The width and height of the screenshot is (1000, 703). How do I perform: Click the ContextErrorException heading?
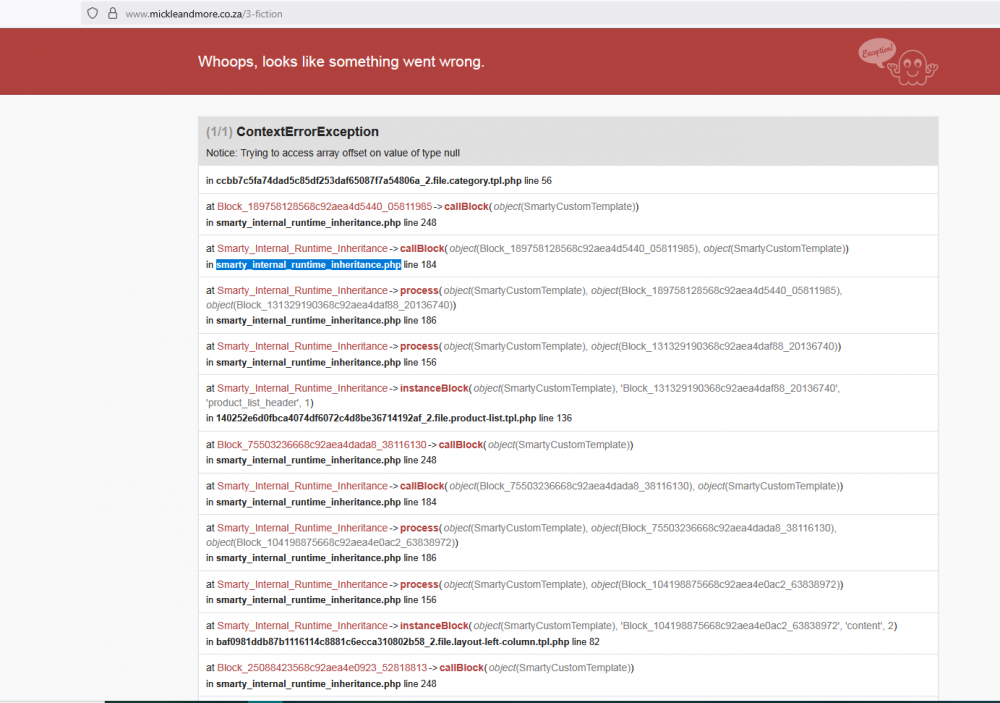pos(307,132)
